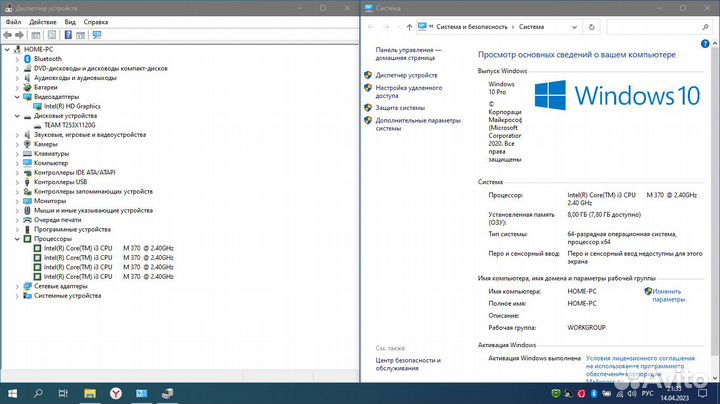
Task: Select Мыши и иные указывающие устройства row
Action: point(93,210)
